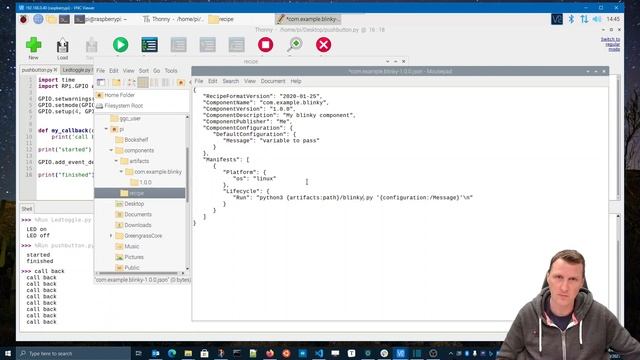Screen dimensions: 640x360
Task: Switch to Thonny window in Pi taskbar
Action: point(173,19)
